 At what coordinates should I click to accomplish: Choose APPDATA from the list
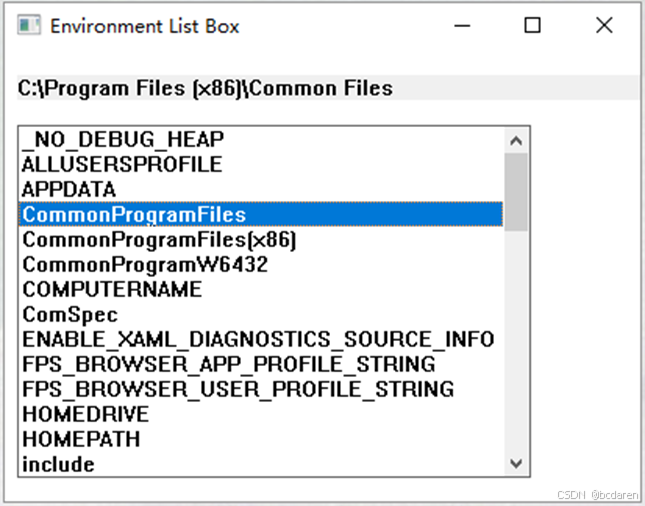pos(261,189)
